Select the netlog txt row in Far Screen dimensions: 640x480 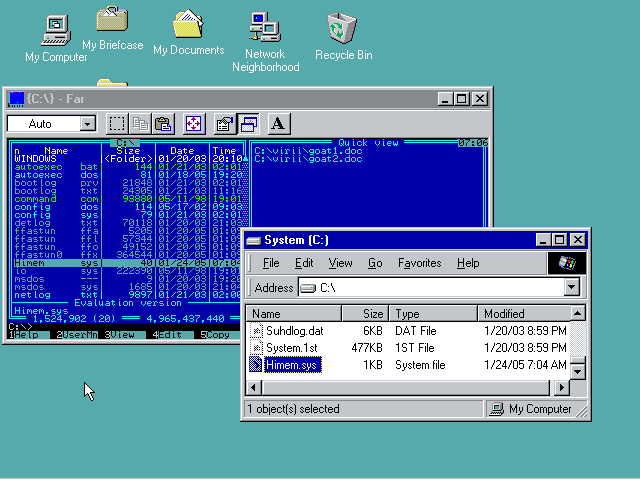[x=128, y=295]
